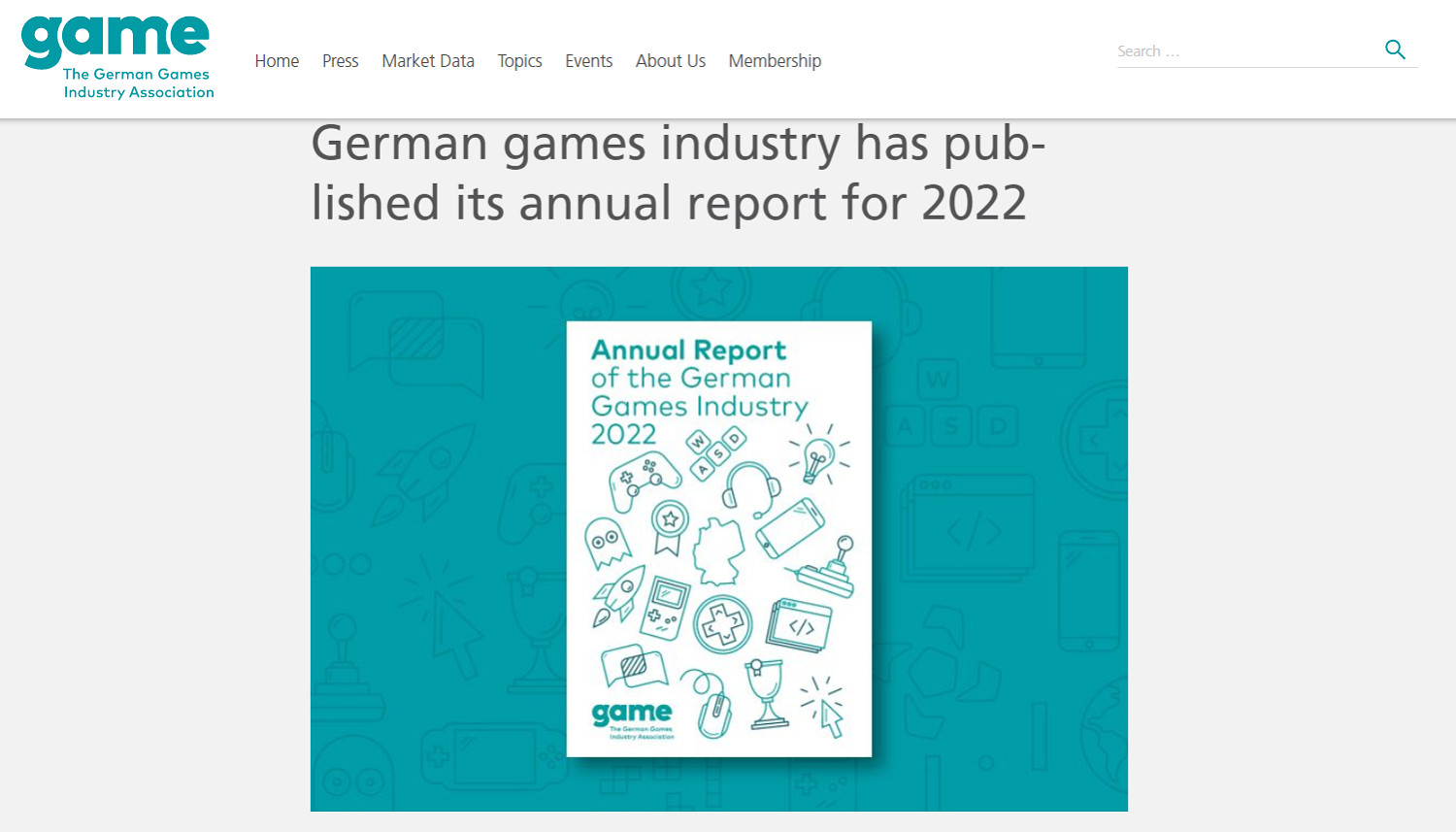Screen dimensions: 1456x832
Task: Select Topics in the navigation bar
Action: 519,61
